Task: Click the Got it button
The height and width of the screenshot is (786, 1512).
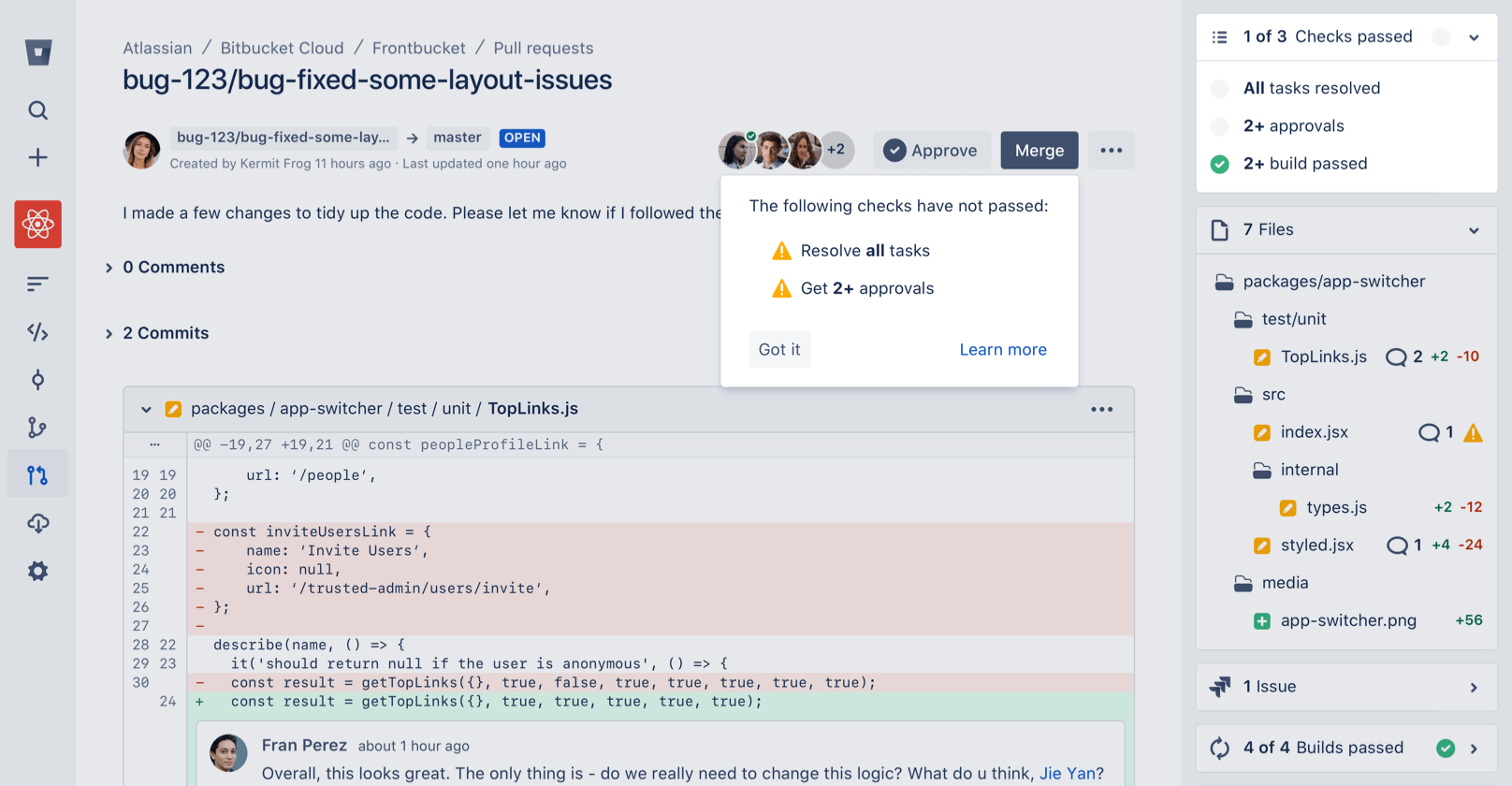Action: coord(779,349)
